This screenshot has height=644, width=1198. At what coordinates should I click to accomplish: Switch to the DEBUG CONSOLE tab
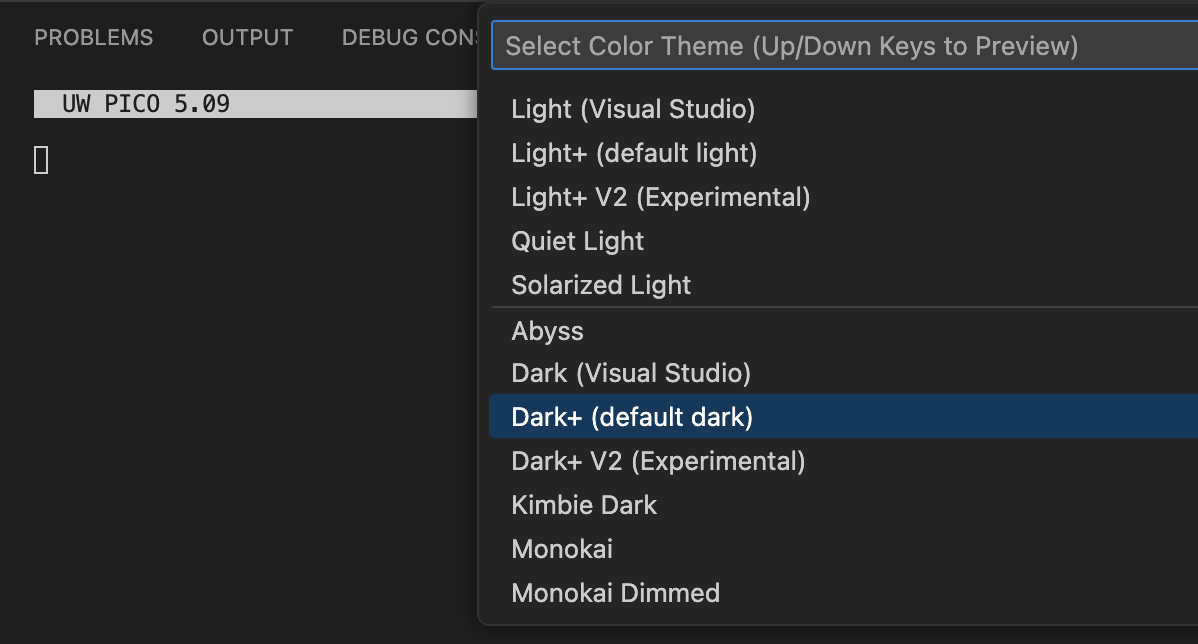[x=410, y=37]
